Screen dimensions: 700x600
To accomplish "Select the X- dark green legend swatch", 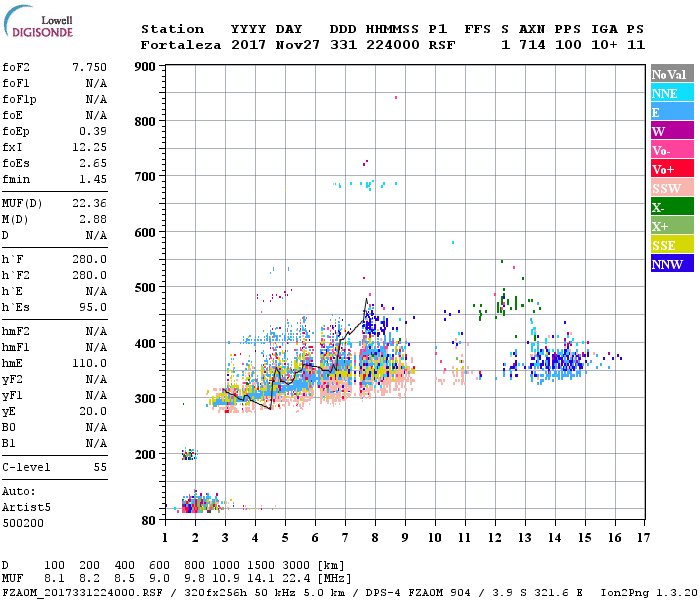I will [x=672, y=207].
